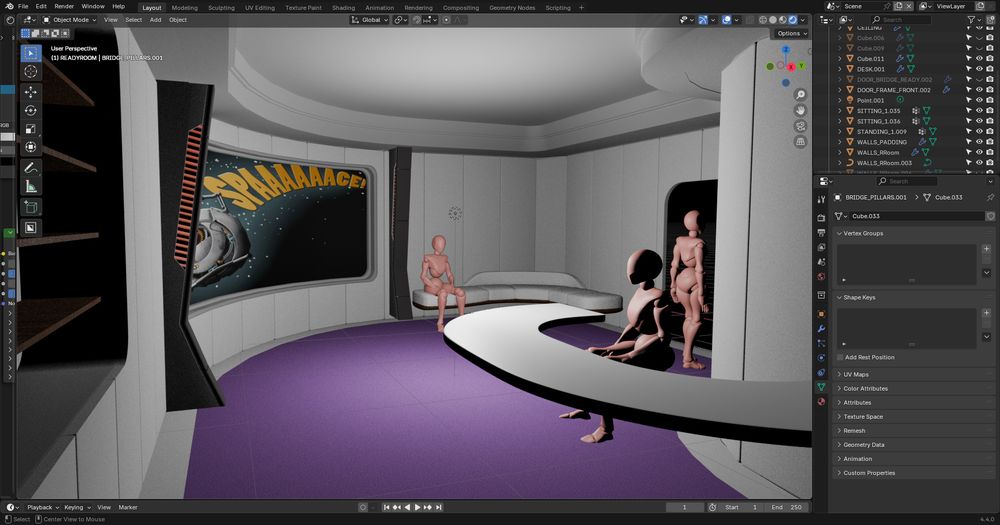Switch perspective/orthographic grid icon
Screen dimensions: 1000x525
pos(800,142)
